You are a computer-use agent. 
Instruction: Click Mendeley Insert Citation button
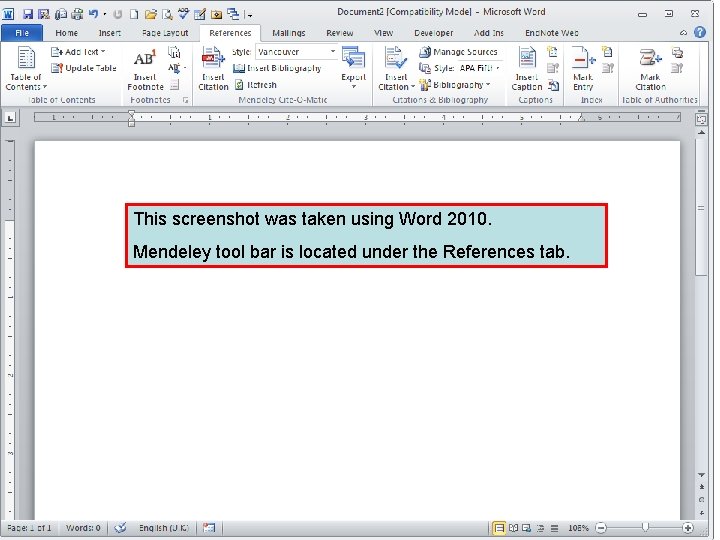[x=213, y=69]
